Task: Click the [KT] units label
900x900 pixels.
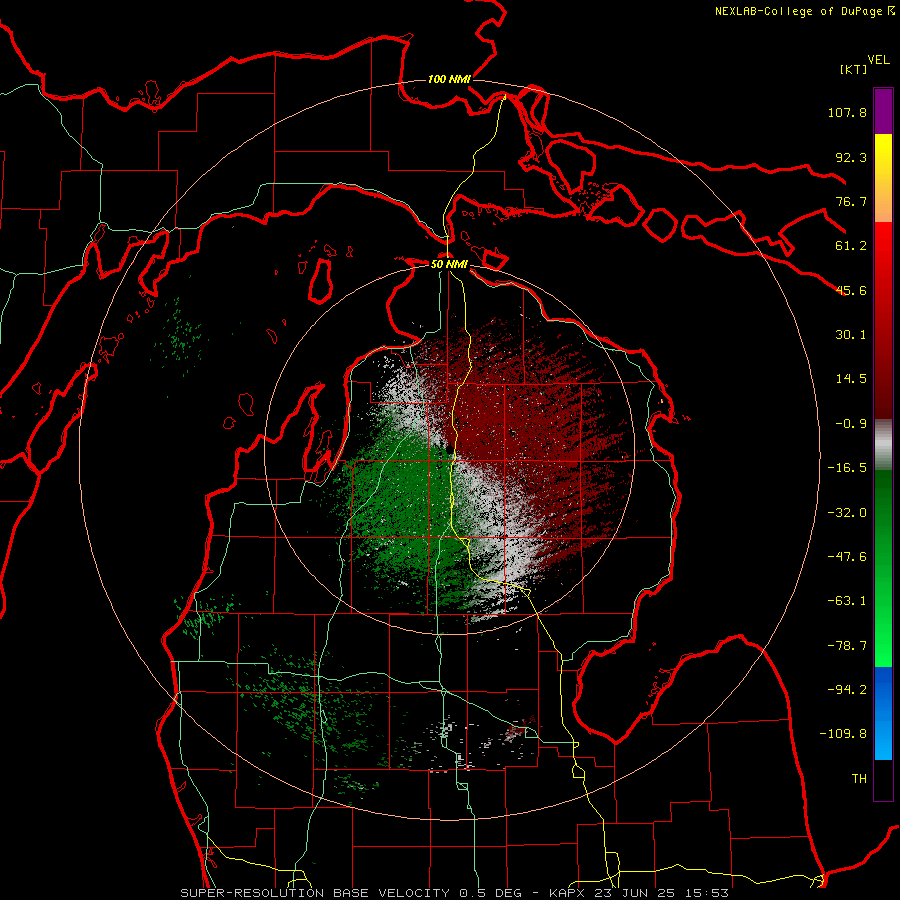Action: tap(853, 69)
